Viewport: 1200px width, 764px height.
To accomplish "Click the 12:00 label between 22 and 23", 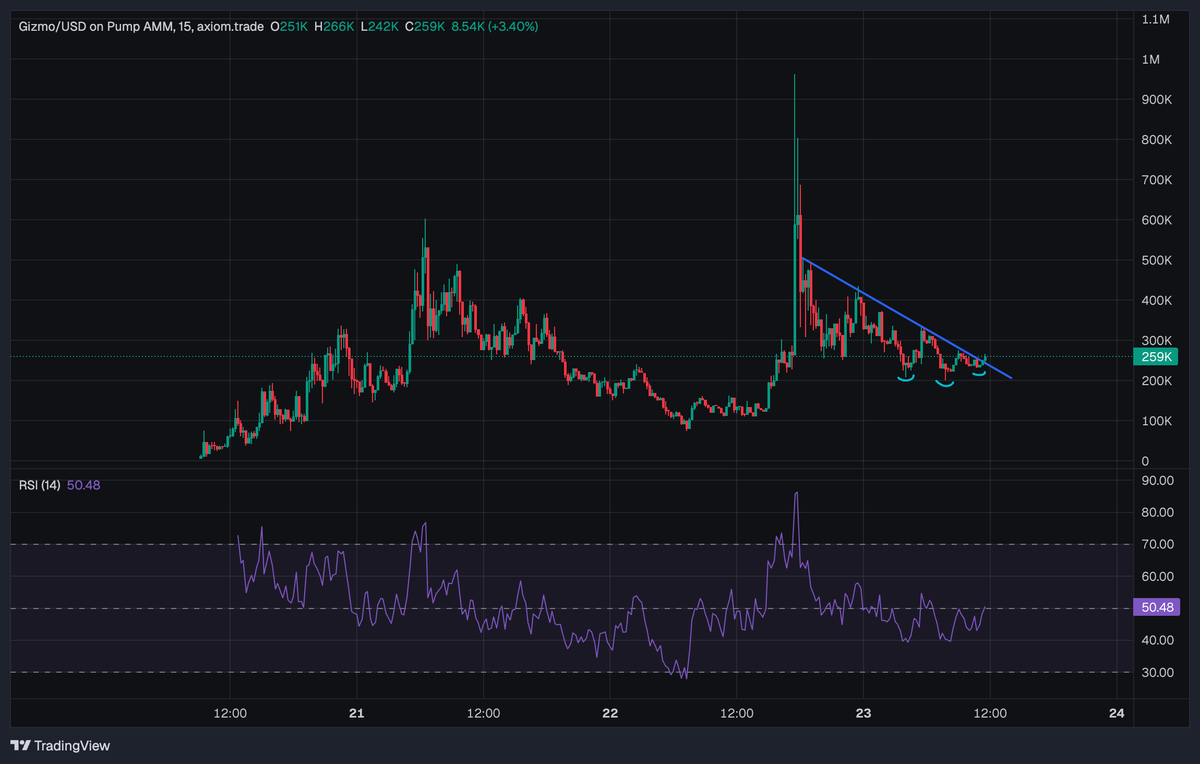I will 736,712.
